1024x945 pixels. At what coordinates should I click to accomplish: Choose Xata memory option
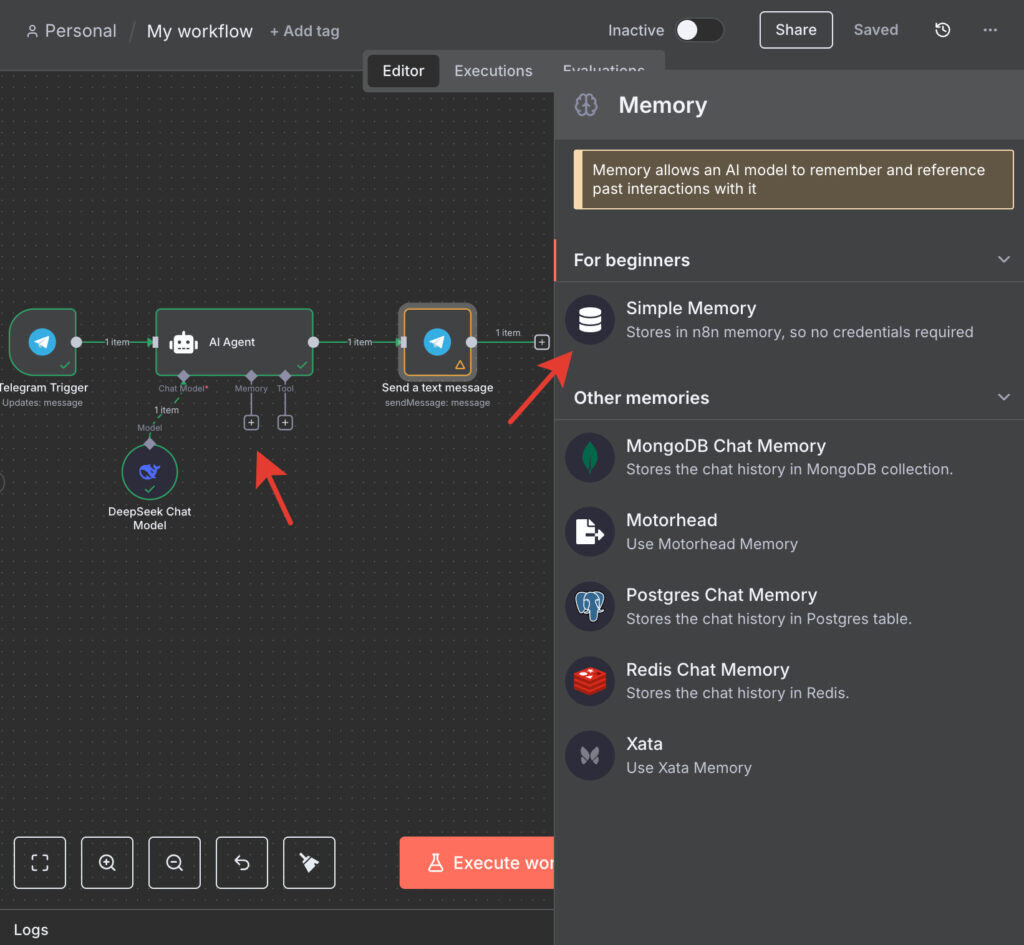[x=644, y=755]
